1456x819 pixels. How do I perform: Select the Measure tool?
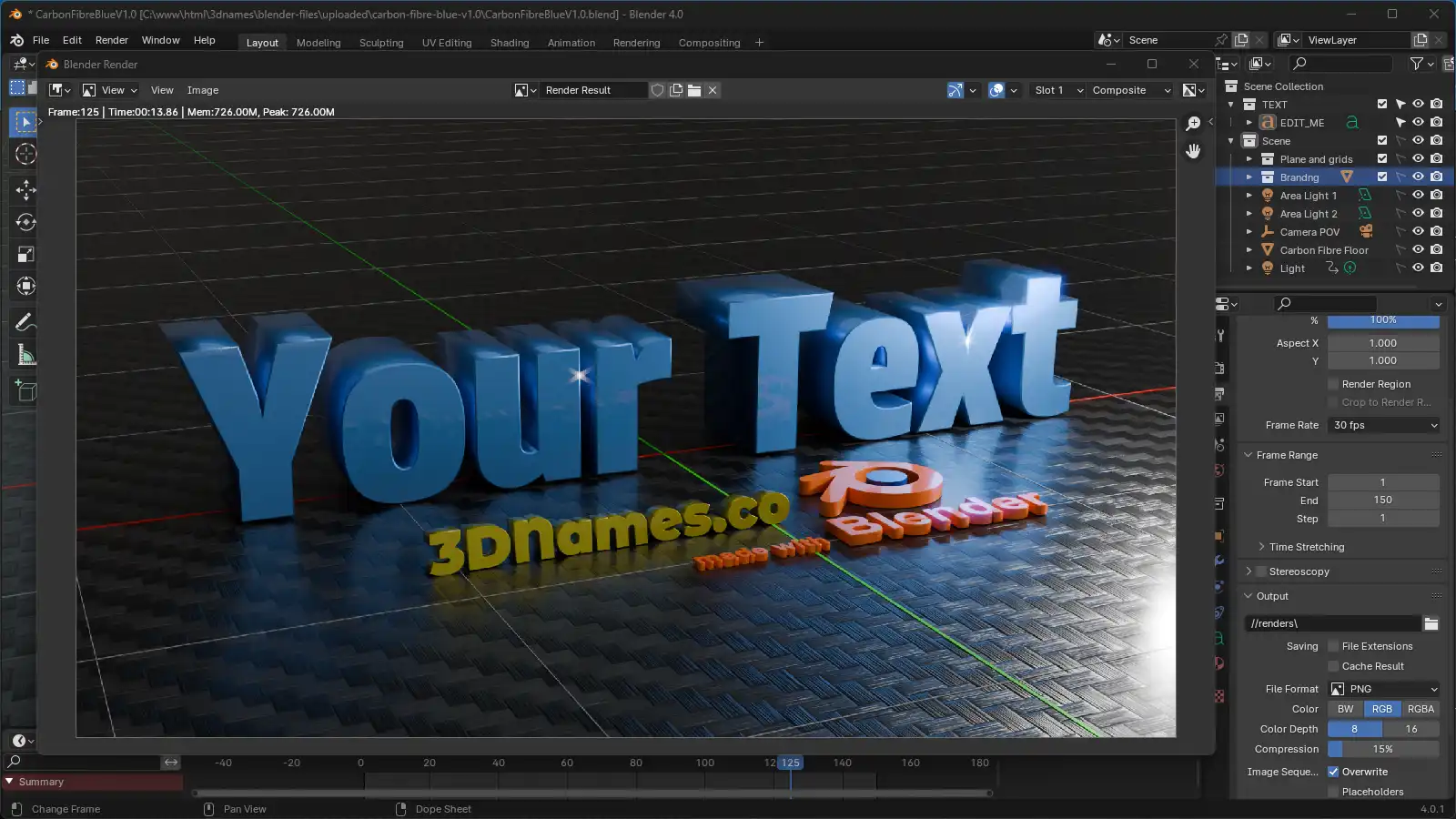click(x=25, y=356)
